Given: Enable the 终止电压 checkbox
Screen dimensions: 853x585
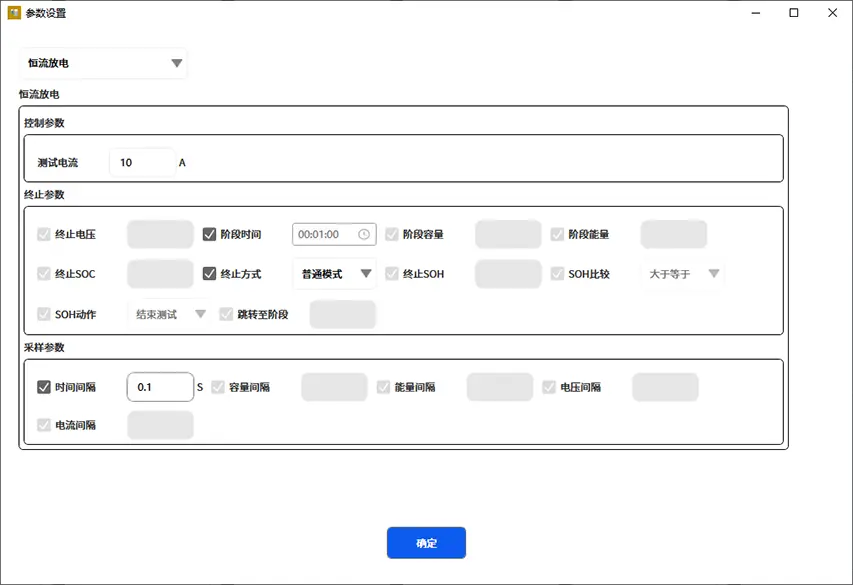Looking at the screenshot, I should tap(44, 235).
